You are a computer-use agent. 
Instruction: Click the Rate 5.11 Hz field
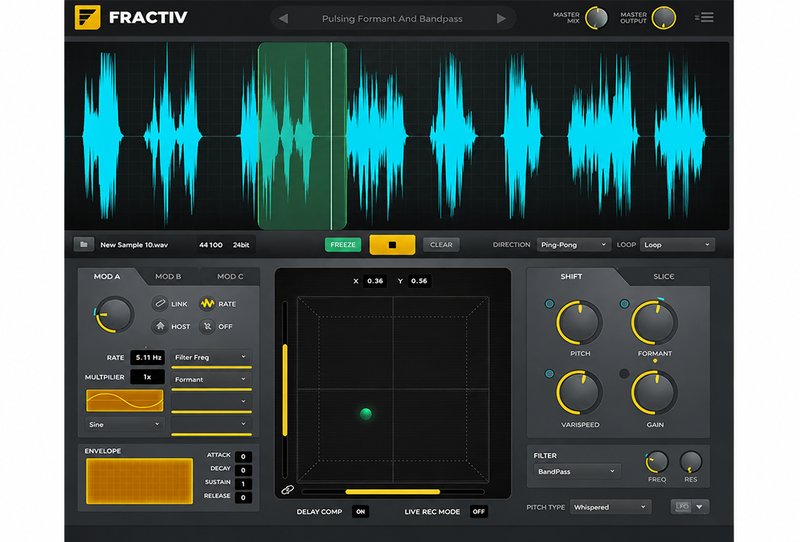pyautogui.click(x=147, y=357)
